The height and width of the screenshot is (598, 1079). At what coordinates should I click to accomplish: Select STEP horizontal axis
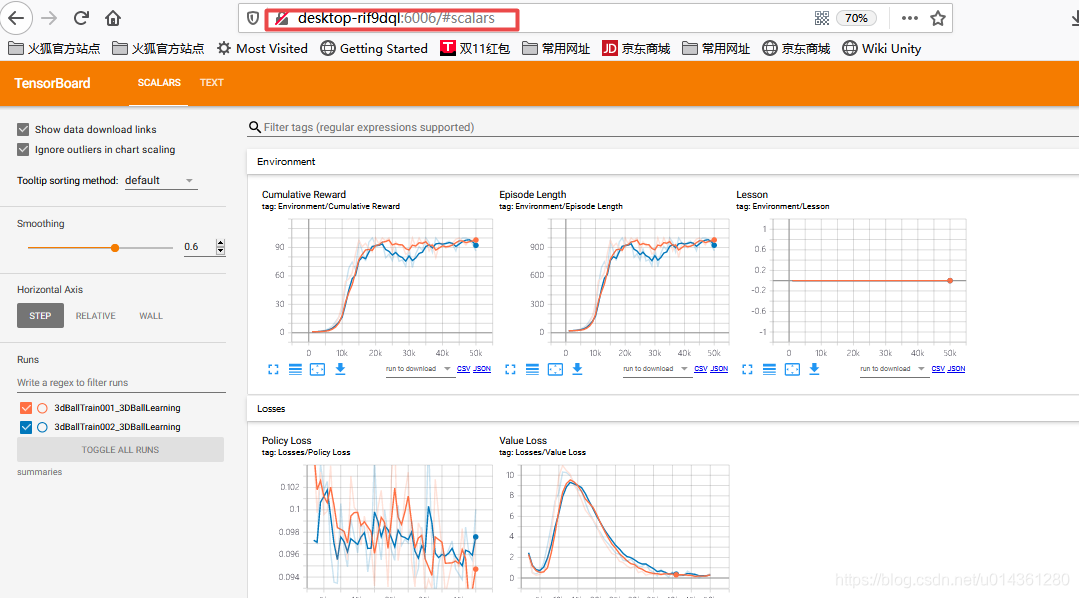pyautogui.click(x=40, y=316)
